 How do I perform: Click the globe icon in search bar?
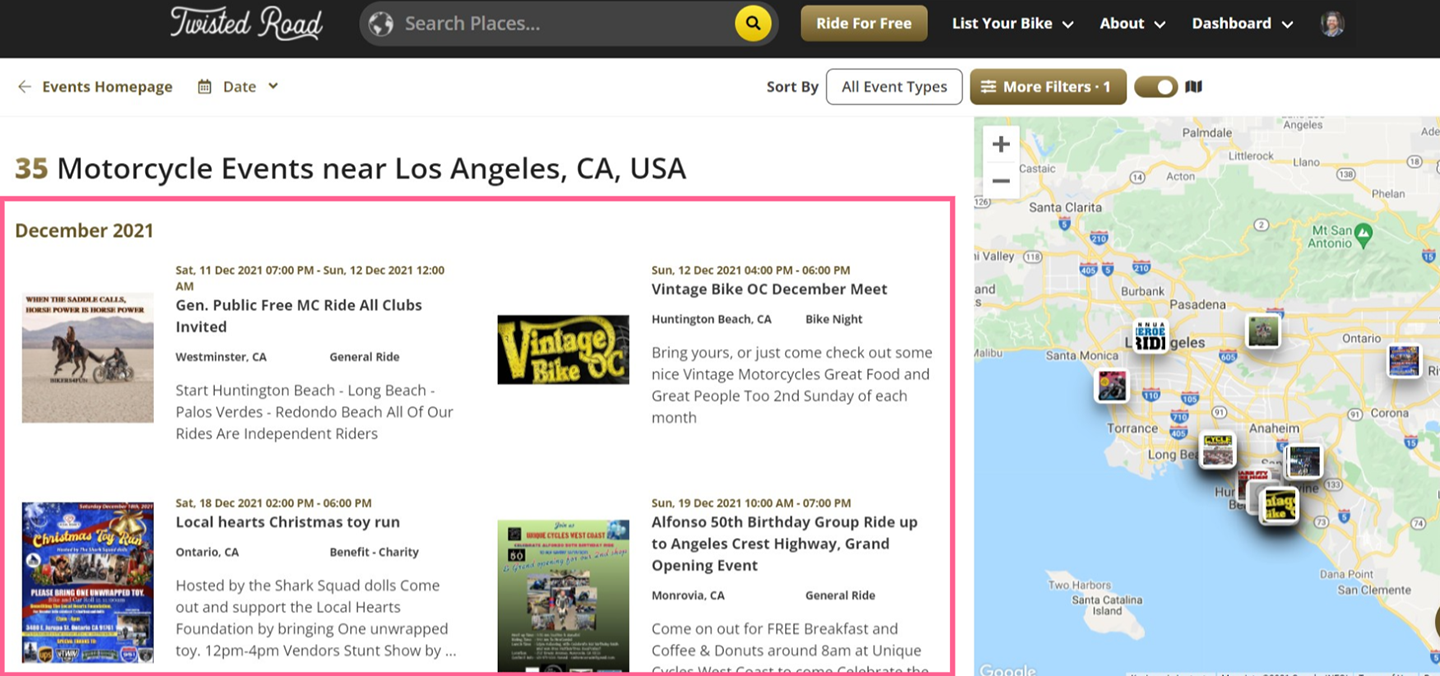tap(381, 23)
